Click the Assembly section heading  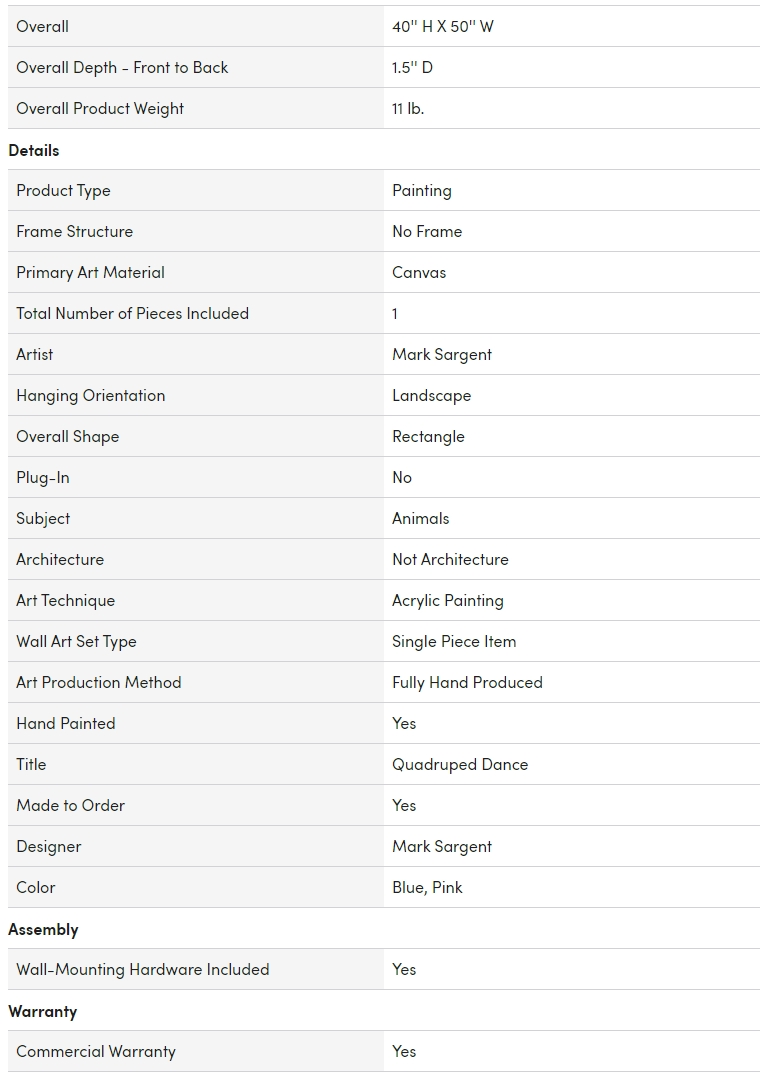pos(43,929)
